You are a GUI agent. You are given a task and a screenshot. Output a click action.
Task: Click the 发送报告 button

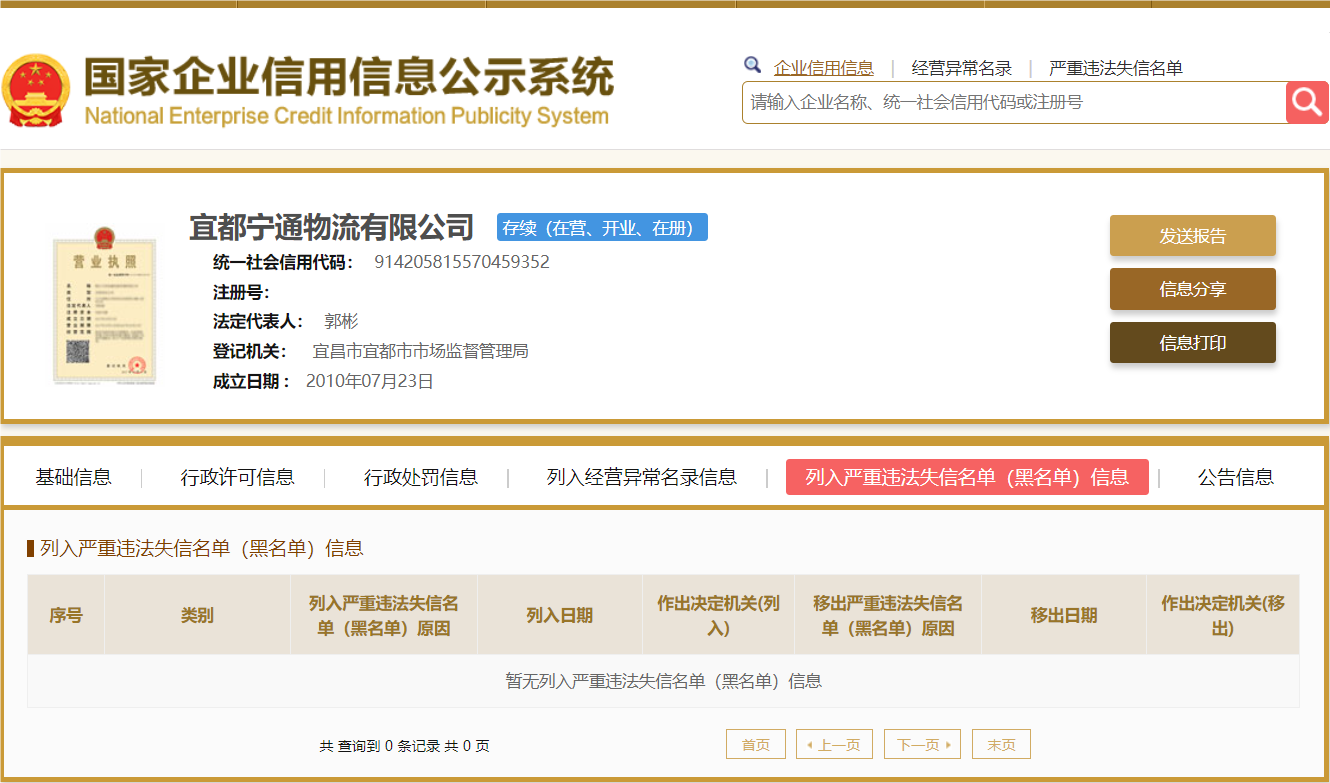point(1193,236)
